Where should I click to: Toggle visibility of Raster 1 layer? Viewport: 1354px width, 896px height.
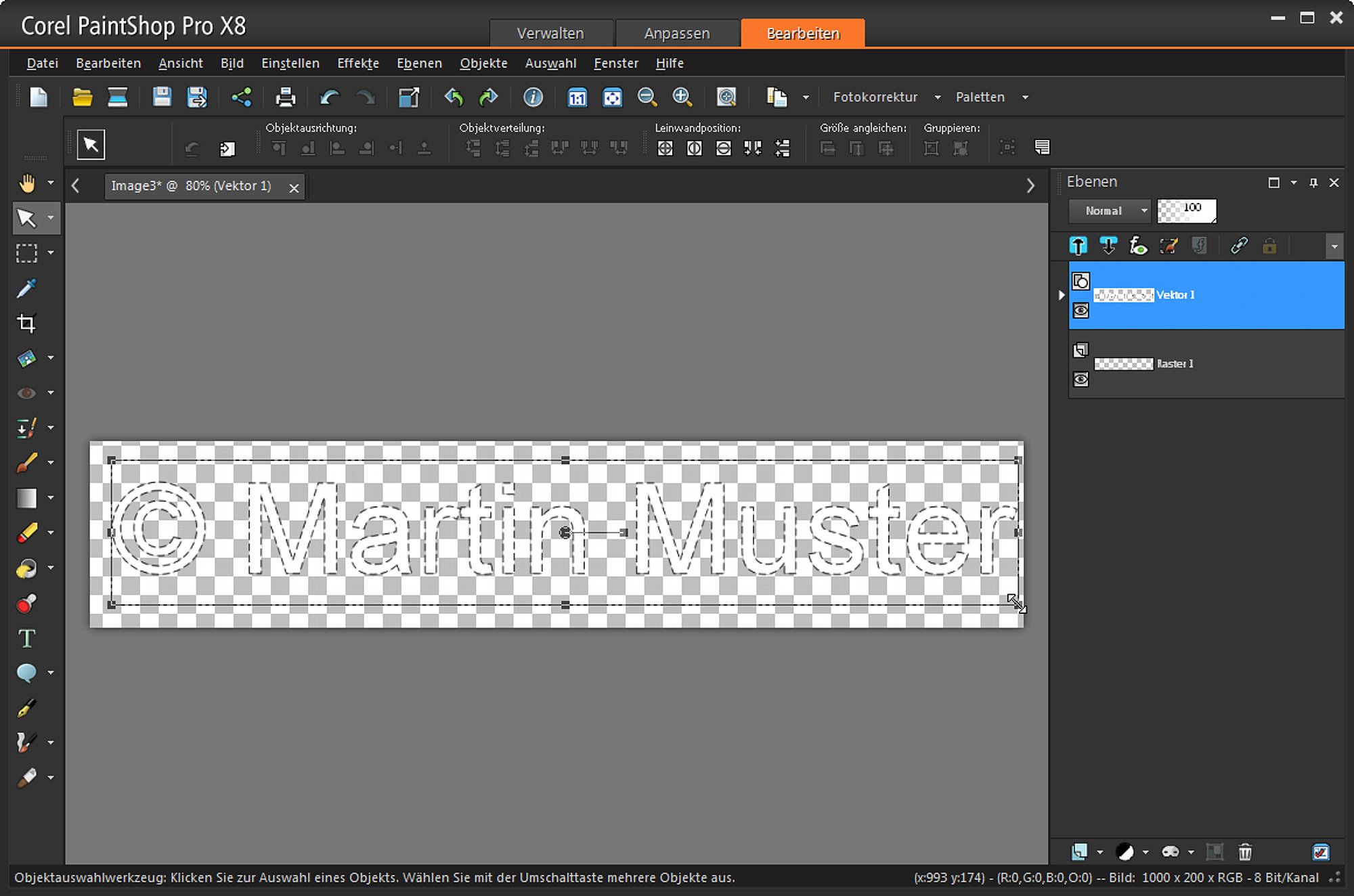click(x=1081, y=379)
